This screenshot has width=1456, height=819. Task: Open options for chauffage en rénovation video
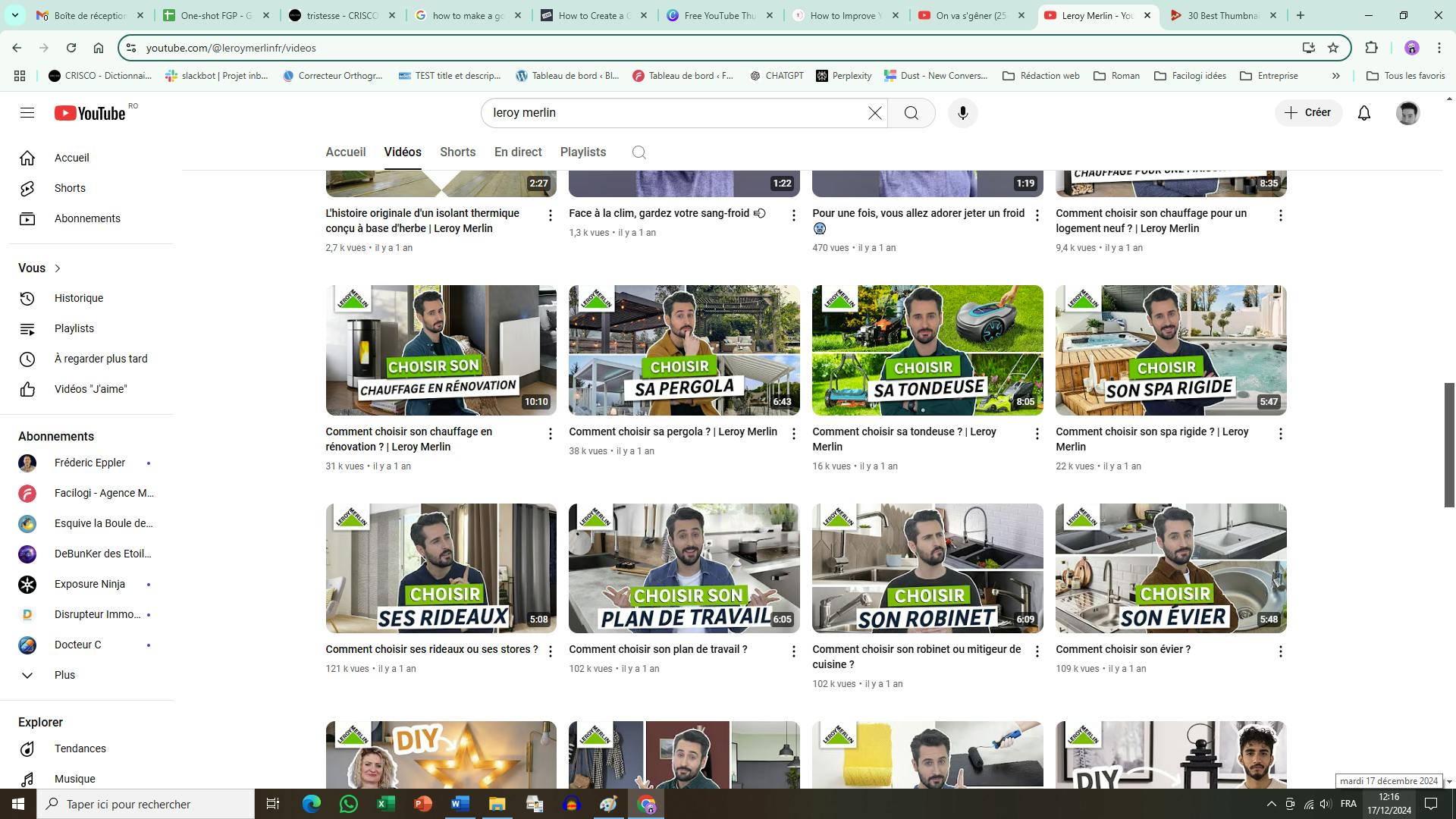click(x=550, y=434)
